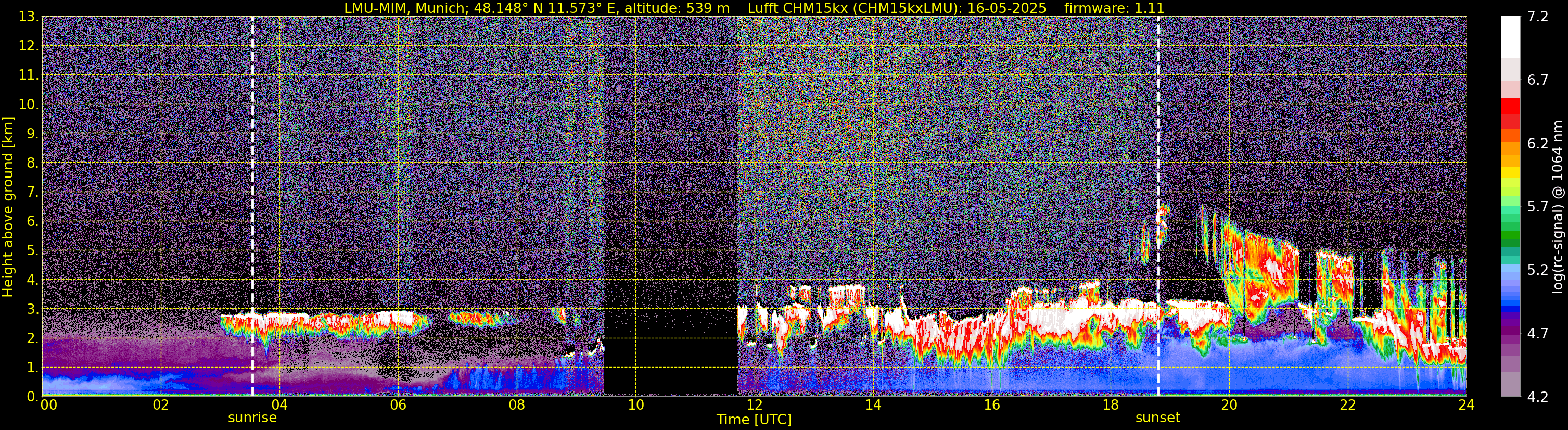Click the time axis tick label '22'

click(1348, 405)
